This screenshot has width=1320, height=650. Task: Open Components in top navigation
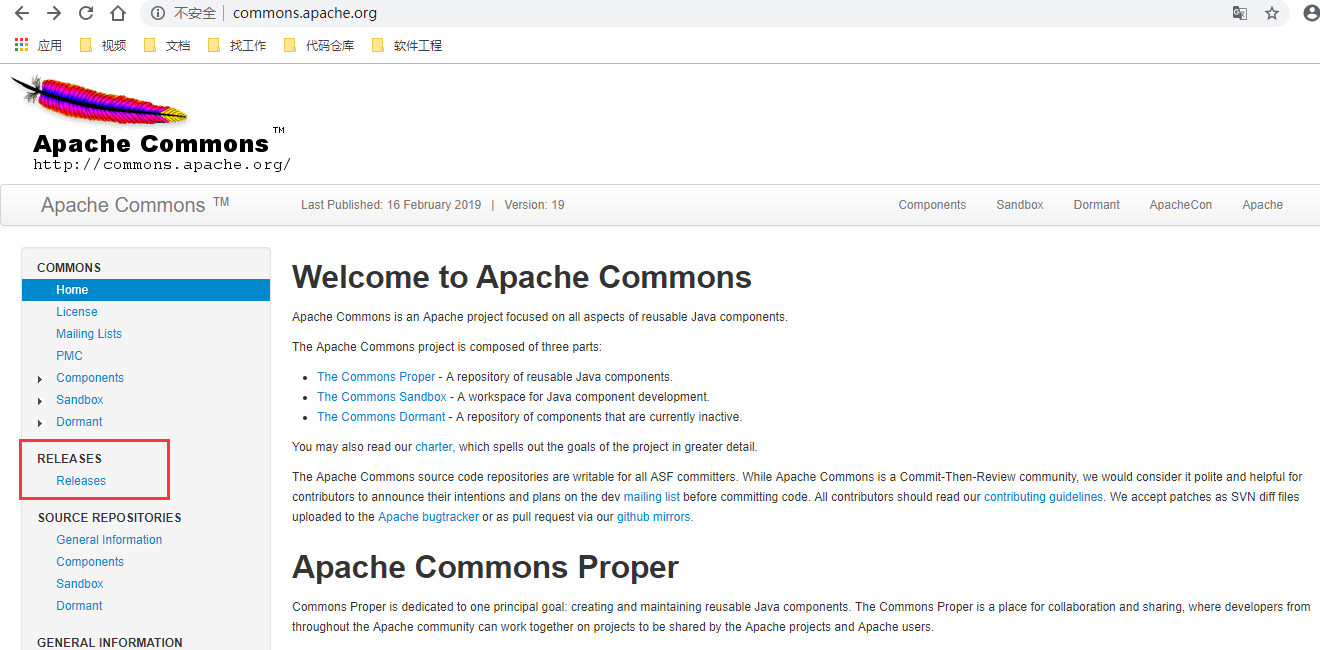tap(932, 205)
